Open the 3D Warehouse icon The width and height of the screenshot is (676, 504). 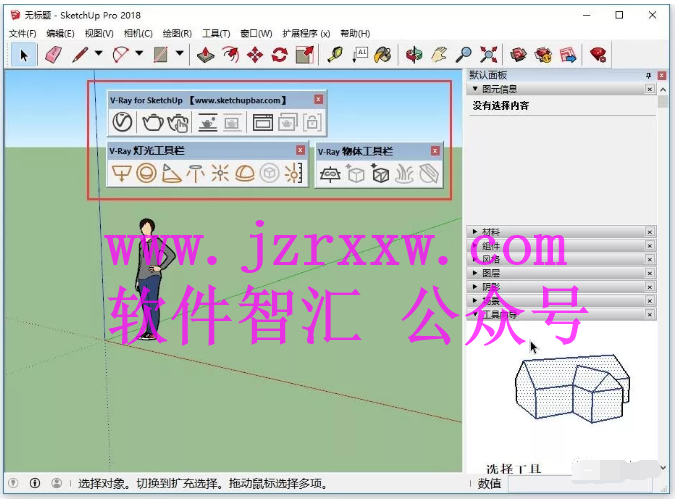point(518,55)
